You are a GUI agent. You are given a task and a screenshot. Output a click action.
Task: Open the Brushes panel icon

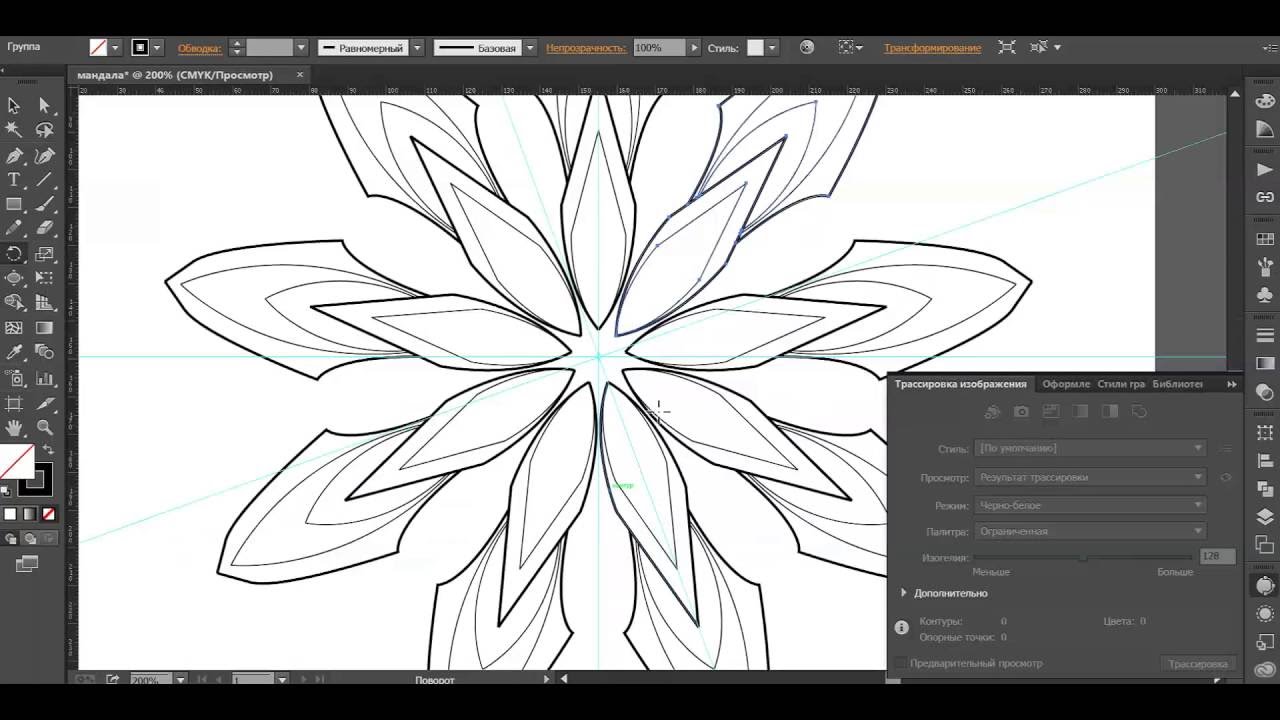1265,267
